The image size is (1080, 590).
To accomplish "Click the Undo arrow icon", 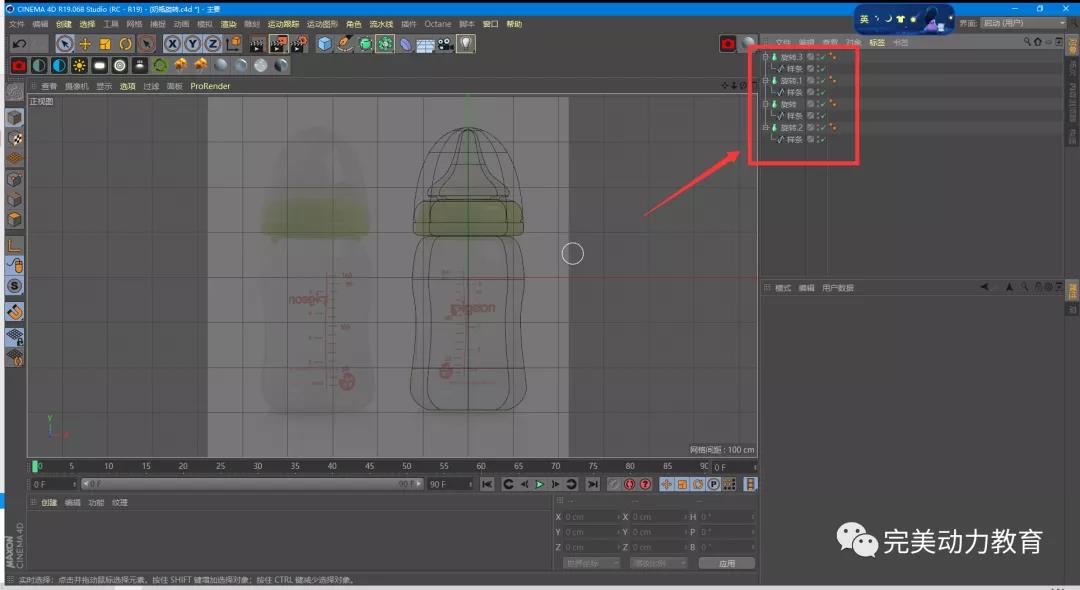I will coord(18,43).
